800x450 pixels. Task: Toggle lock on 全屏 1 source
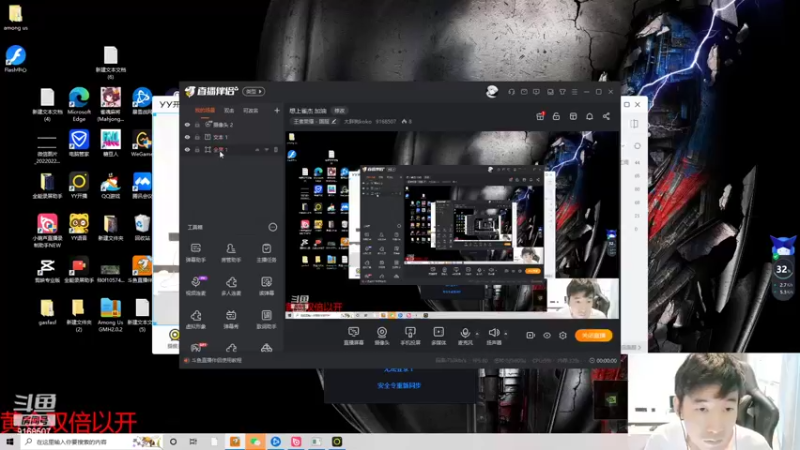pyautogui.click(x=197, y=150)
